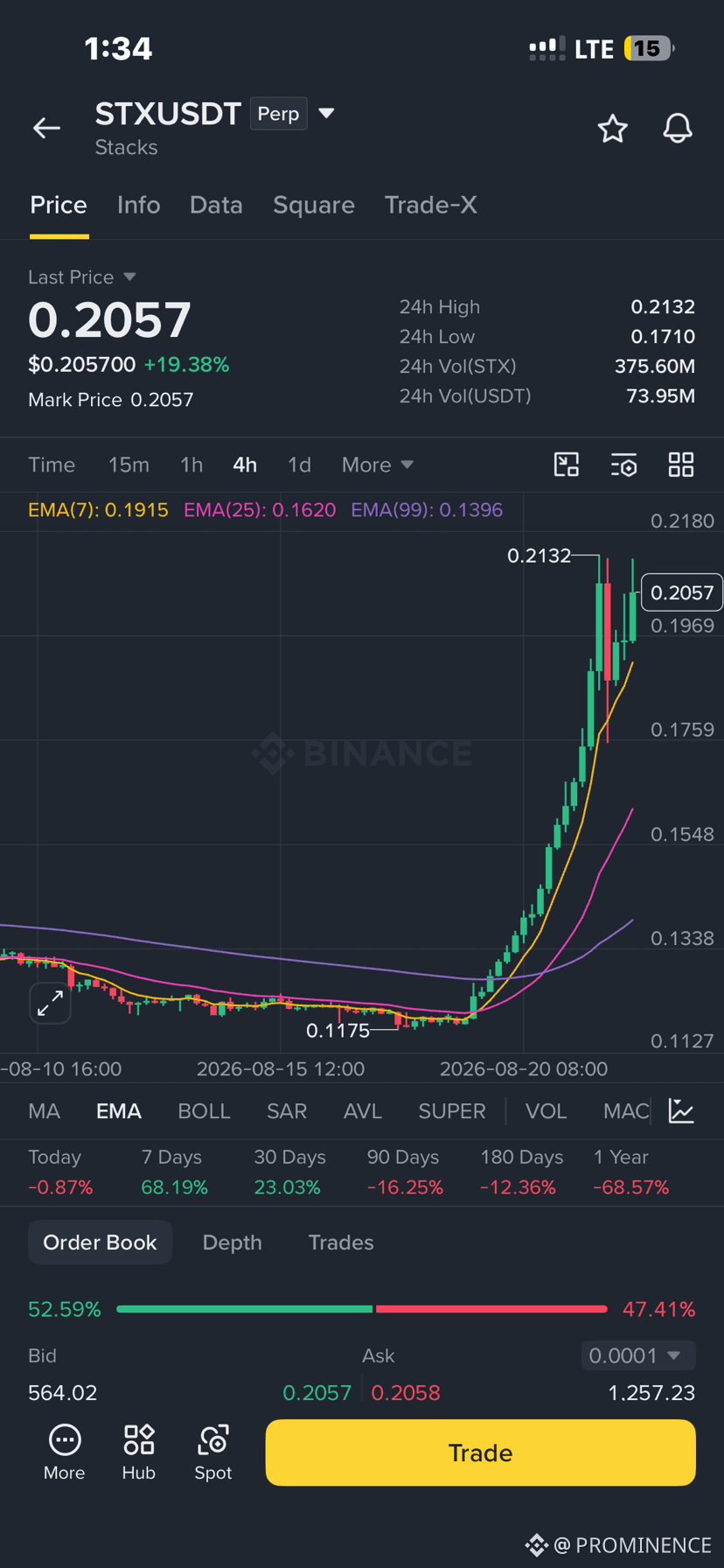Toggle the SUPER indicator
Screen dimensions: 724x1568
tap(452, 1111)
